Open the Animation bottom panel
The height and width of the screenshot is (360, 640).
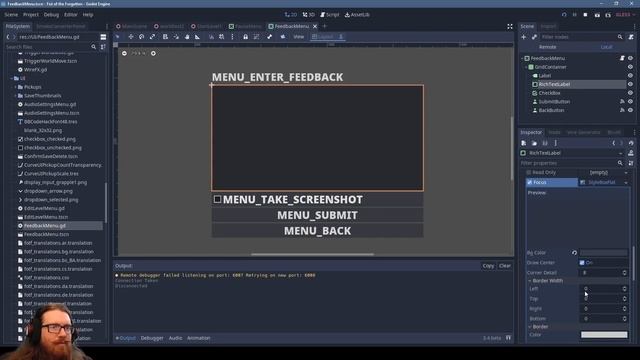tap(199, 338)
